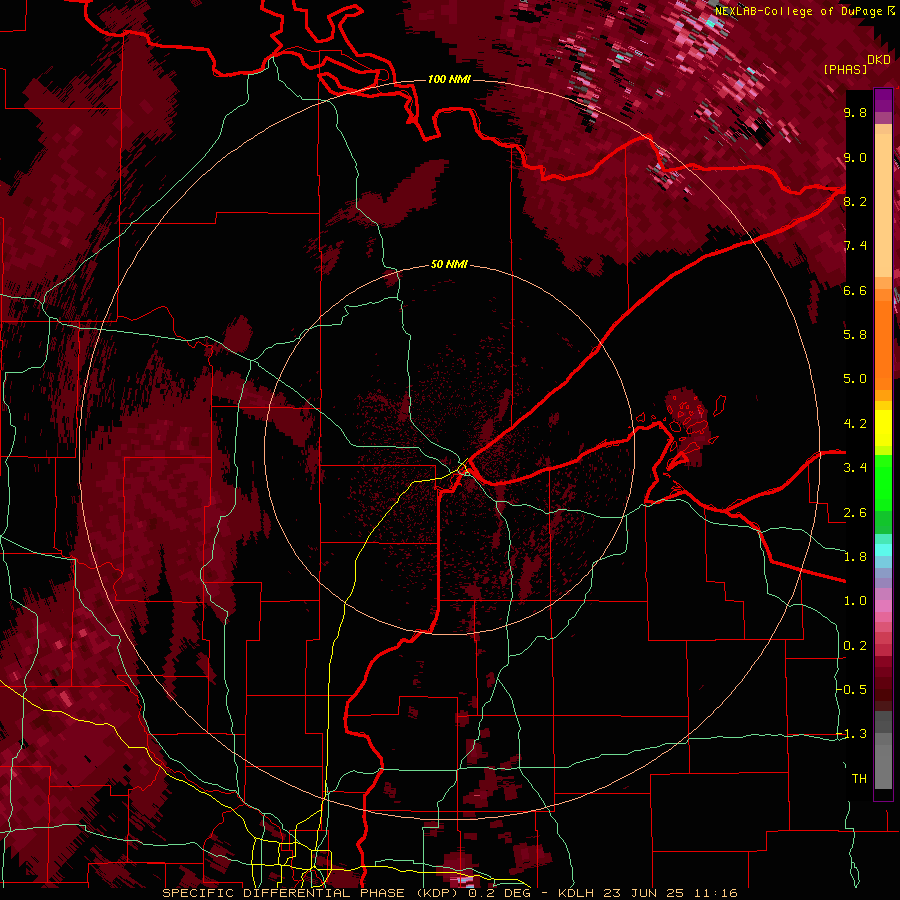This screenshot has height=900, width=900.
Task: Select the 0.2 value on the legend
Action: [x=855, y=646]
